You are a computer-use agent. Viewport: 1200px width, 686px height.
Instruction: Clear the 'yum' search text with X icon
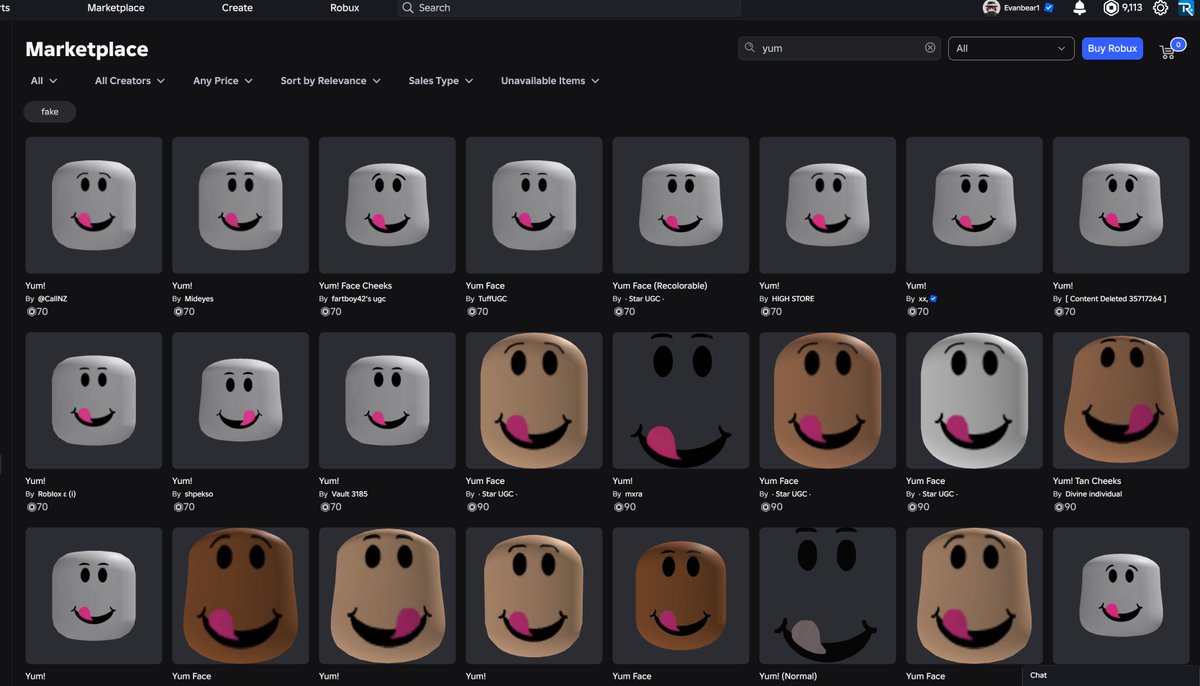(x=930, y=48)
